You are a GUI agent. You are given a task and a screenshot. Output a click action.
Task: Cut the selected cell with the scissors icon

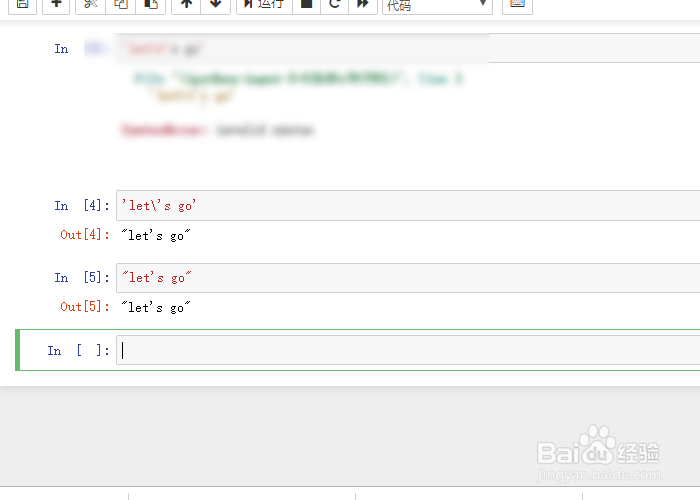(x=91, y=5)
